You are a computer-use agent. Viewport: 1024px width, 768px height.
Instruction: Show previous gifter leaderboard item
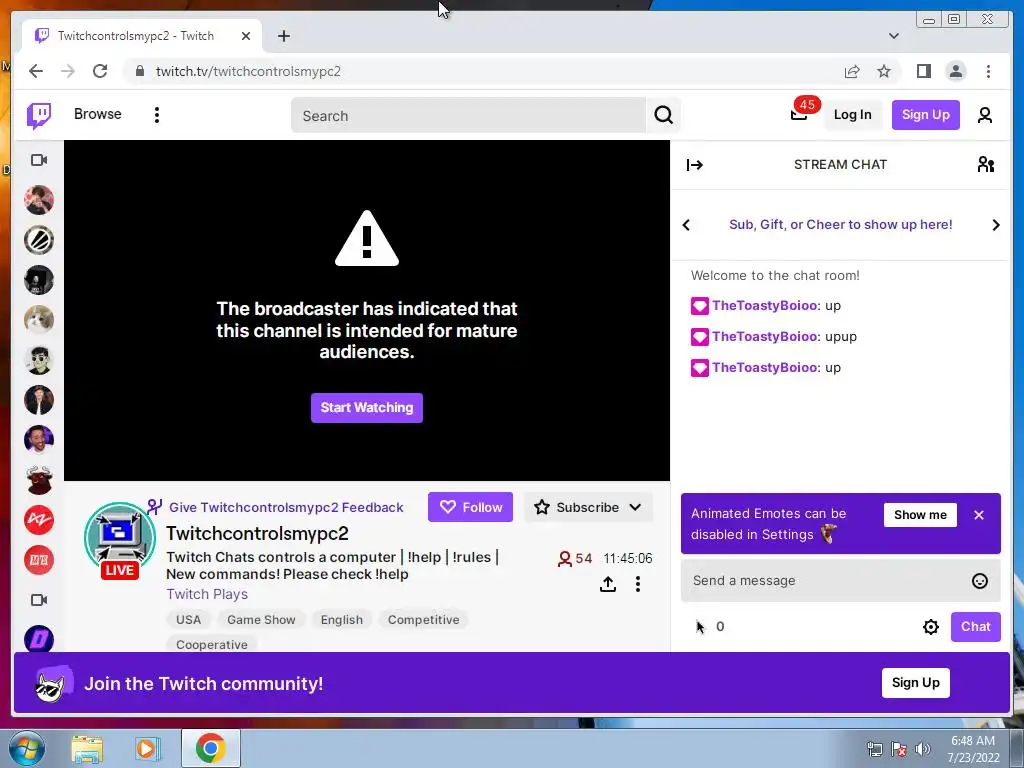click(686, 225)
